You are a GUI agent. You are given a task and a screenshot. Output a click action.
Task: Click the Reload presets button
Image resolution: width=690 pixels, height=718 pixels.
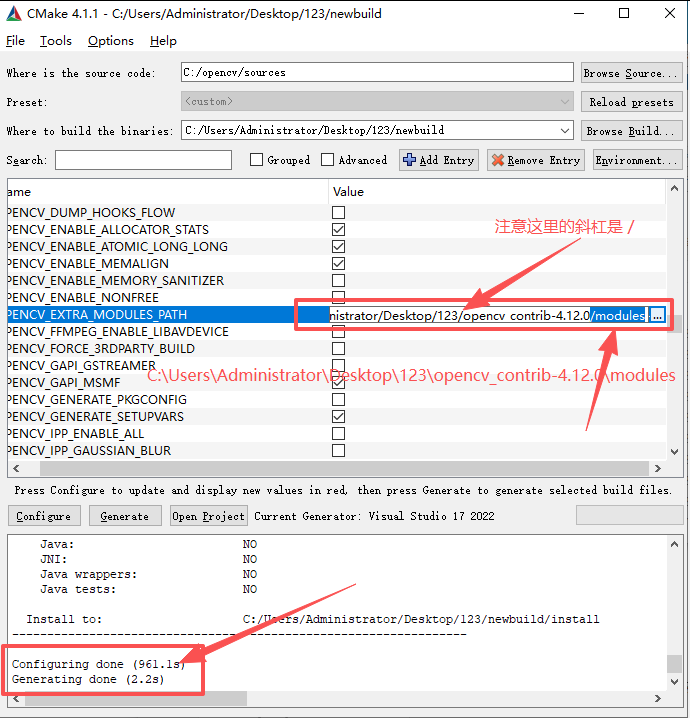click(x=632, y=102)
